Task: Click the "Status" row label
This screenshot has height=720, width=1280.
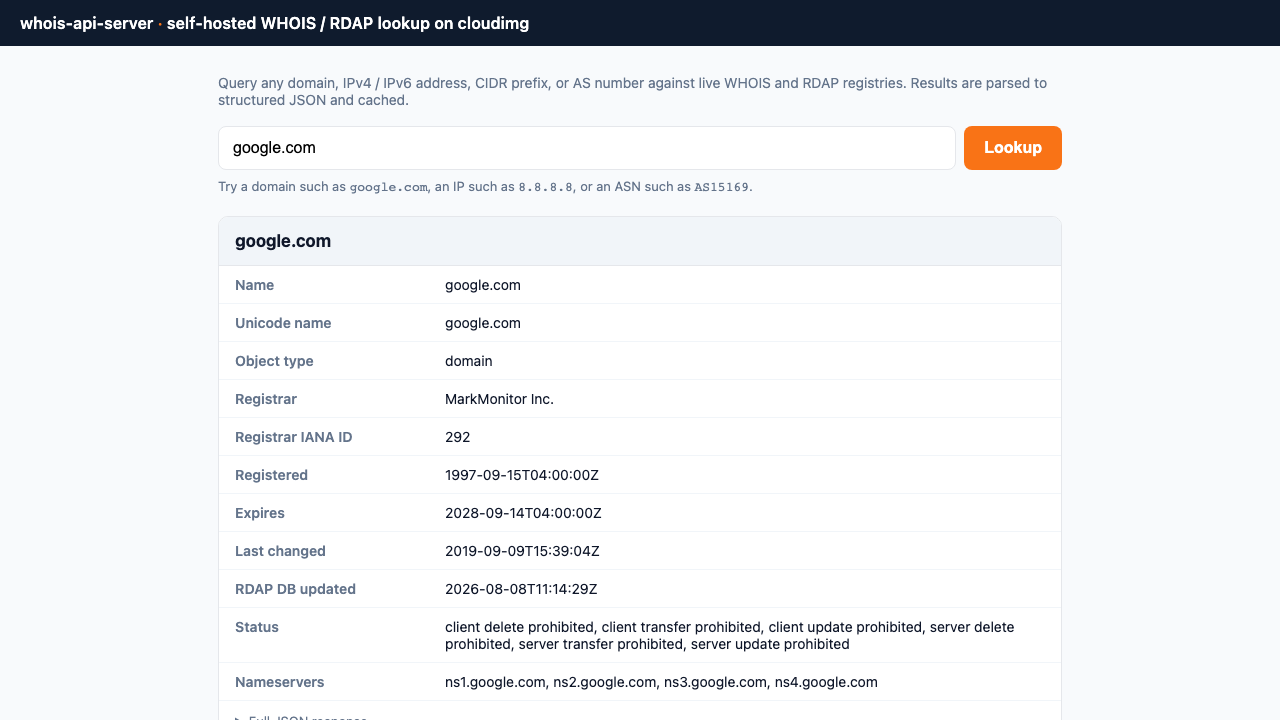Action: (257, 627)
